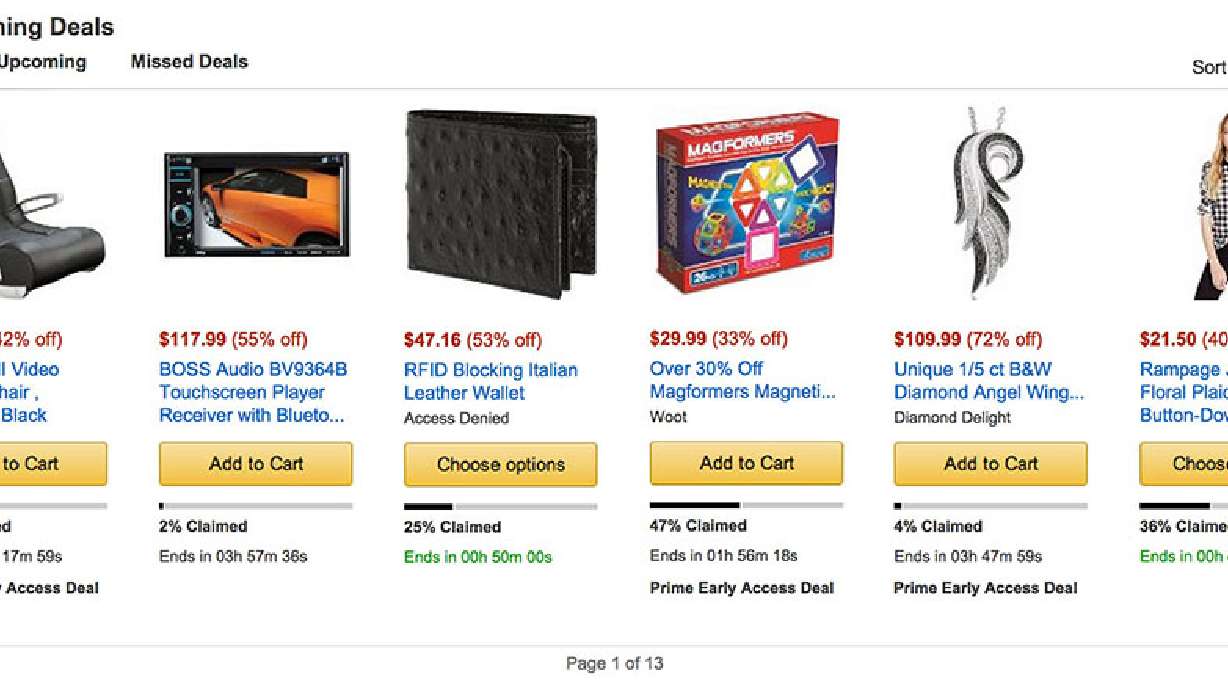Add the Diamond Angel Wing pendant to cart
This screenshot has width=1228, height=690.
pos(989,463)
